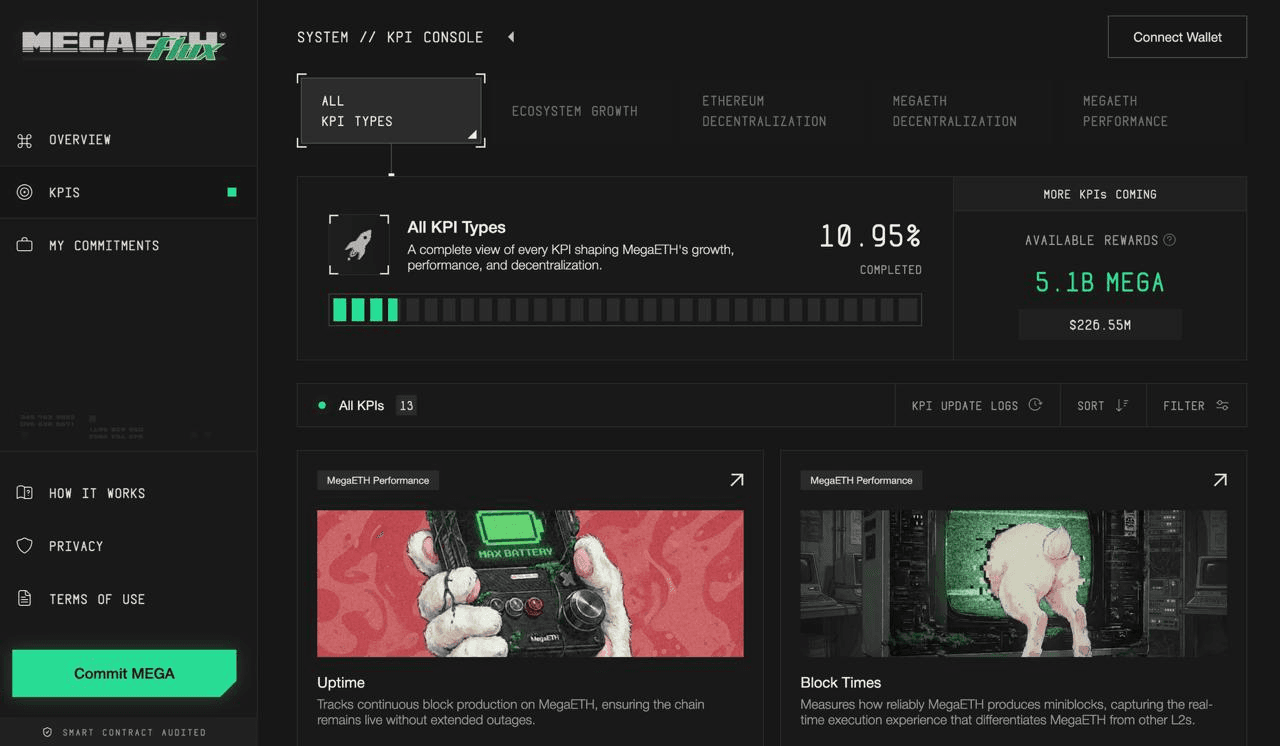1280x746 pixels.
Task: Click the Commit MEGA button
Action: click(124, 673)
